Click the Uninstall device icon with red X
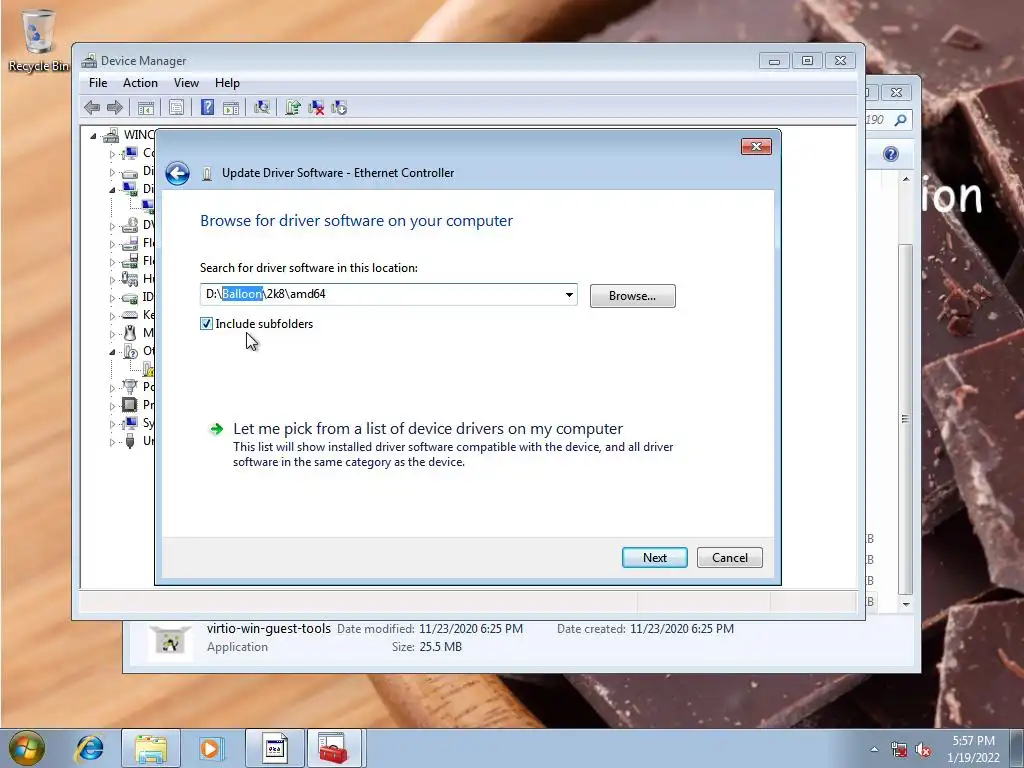1024x768 pixels. coord(316,108)
